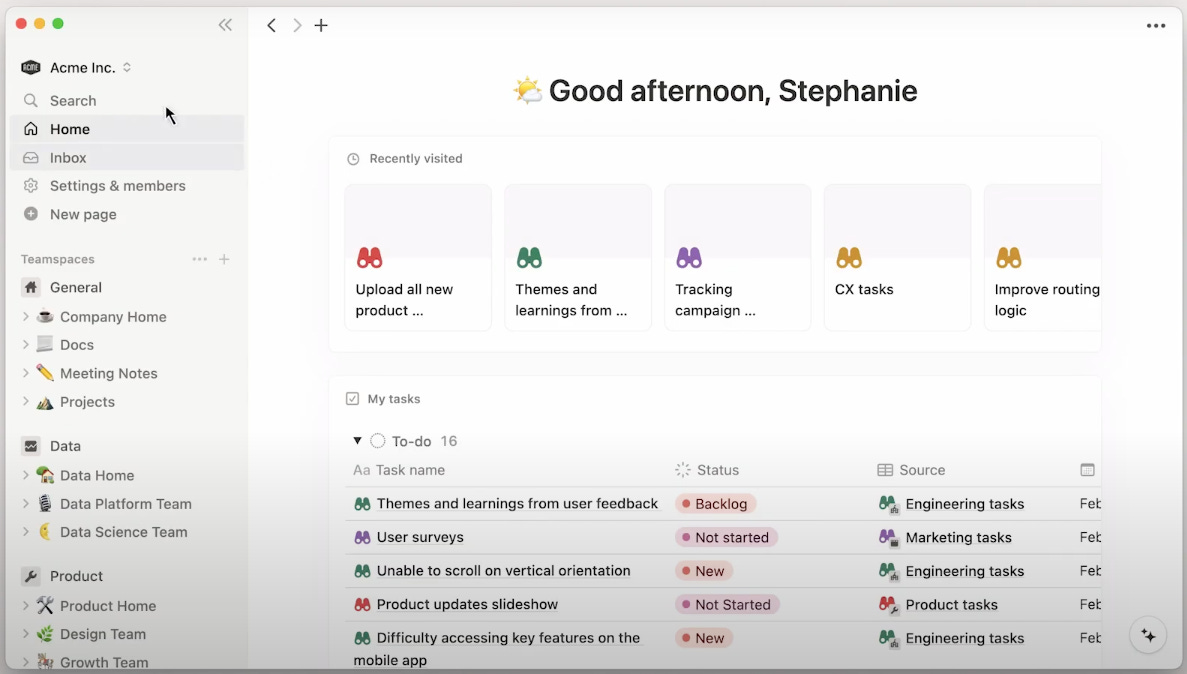Open the Inbox
The height and width of the screenshot is (674, 1187).
(x=126, y=158)
